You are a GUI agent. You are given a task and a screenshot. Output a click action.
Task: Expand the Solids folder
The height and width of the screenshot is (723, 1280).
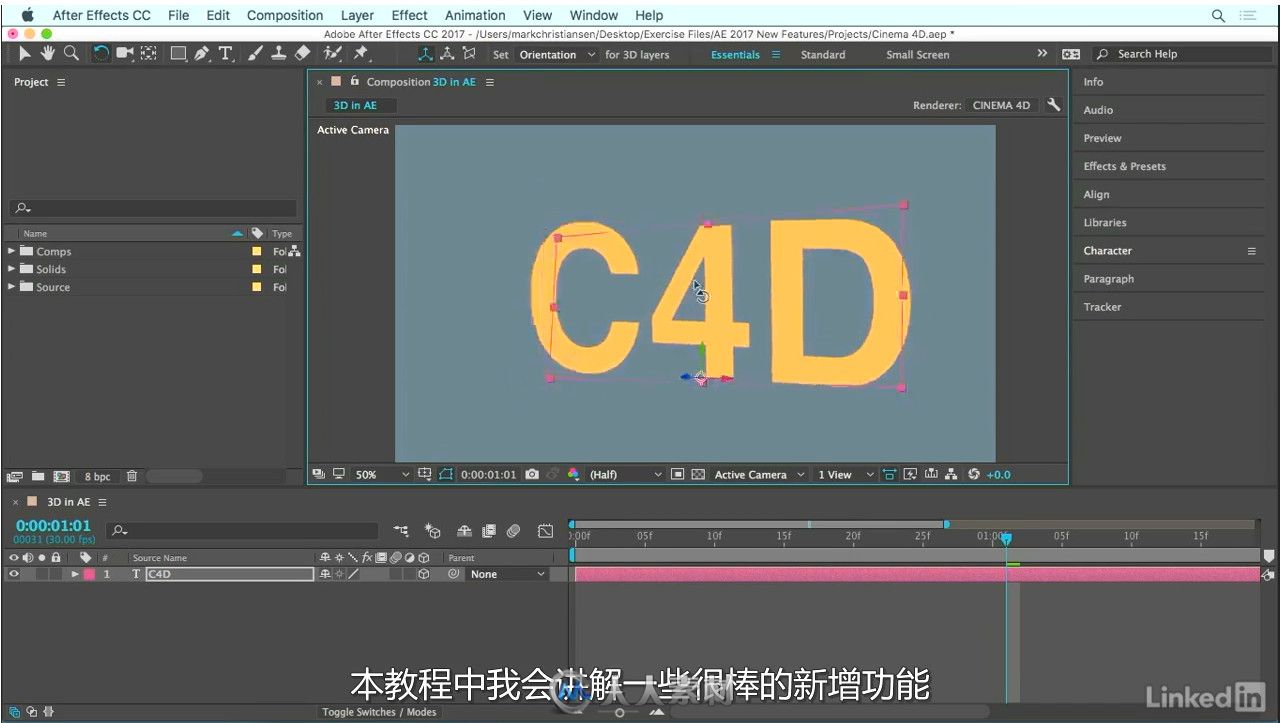point(11,269)
